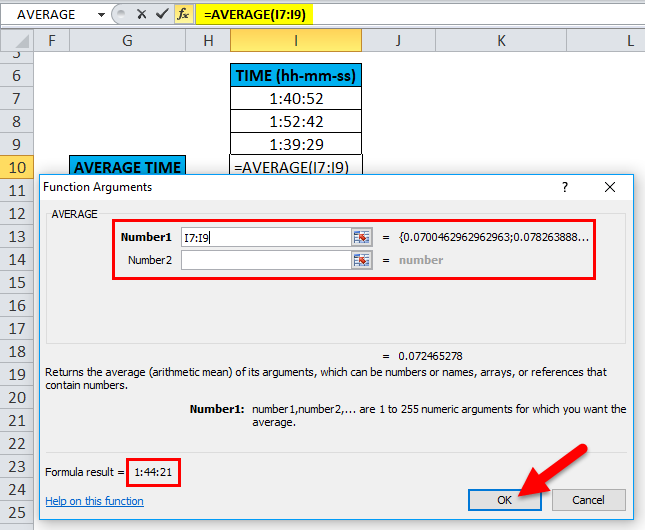Click the Number2 input field
The height and width of the screenshot is (530, 645).
point(266,260)
